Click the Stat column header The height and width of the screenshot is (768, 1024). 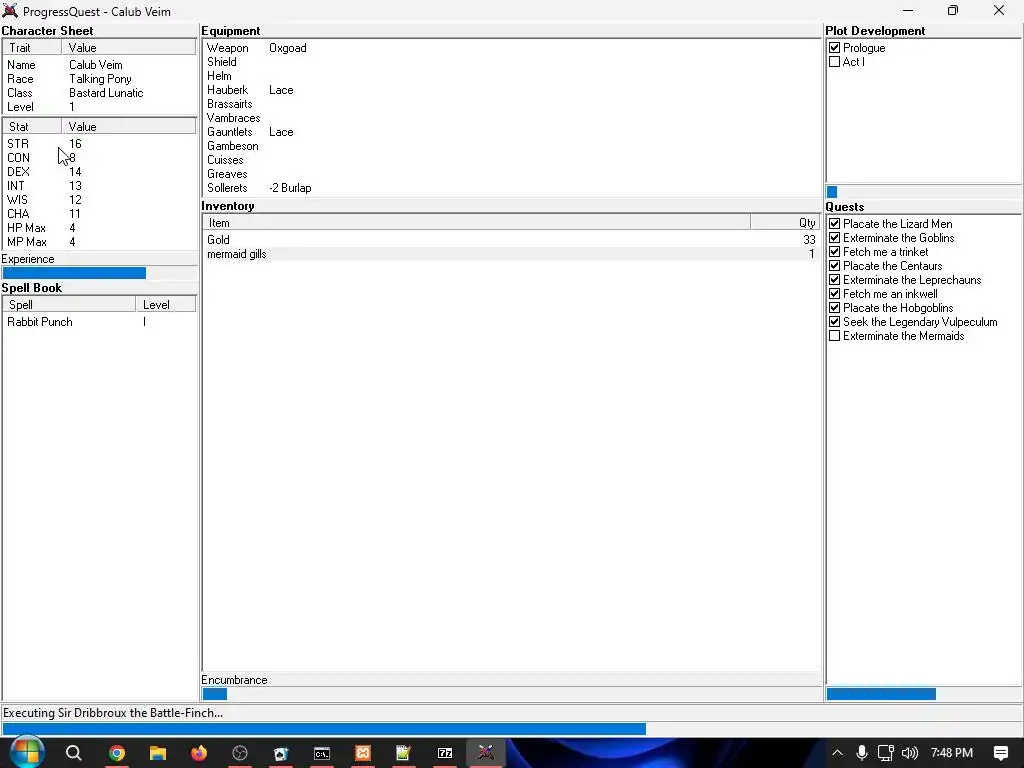point(32,127)
